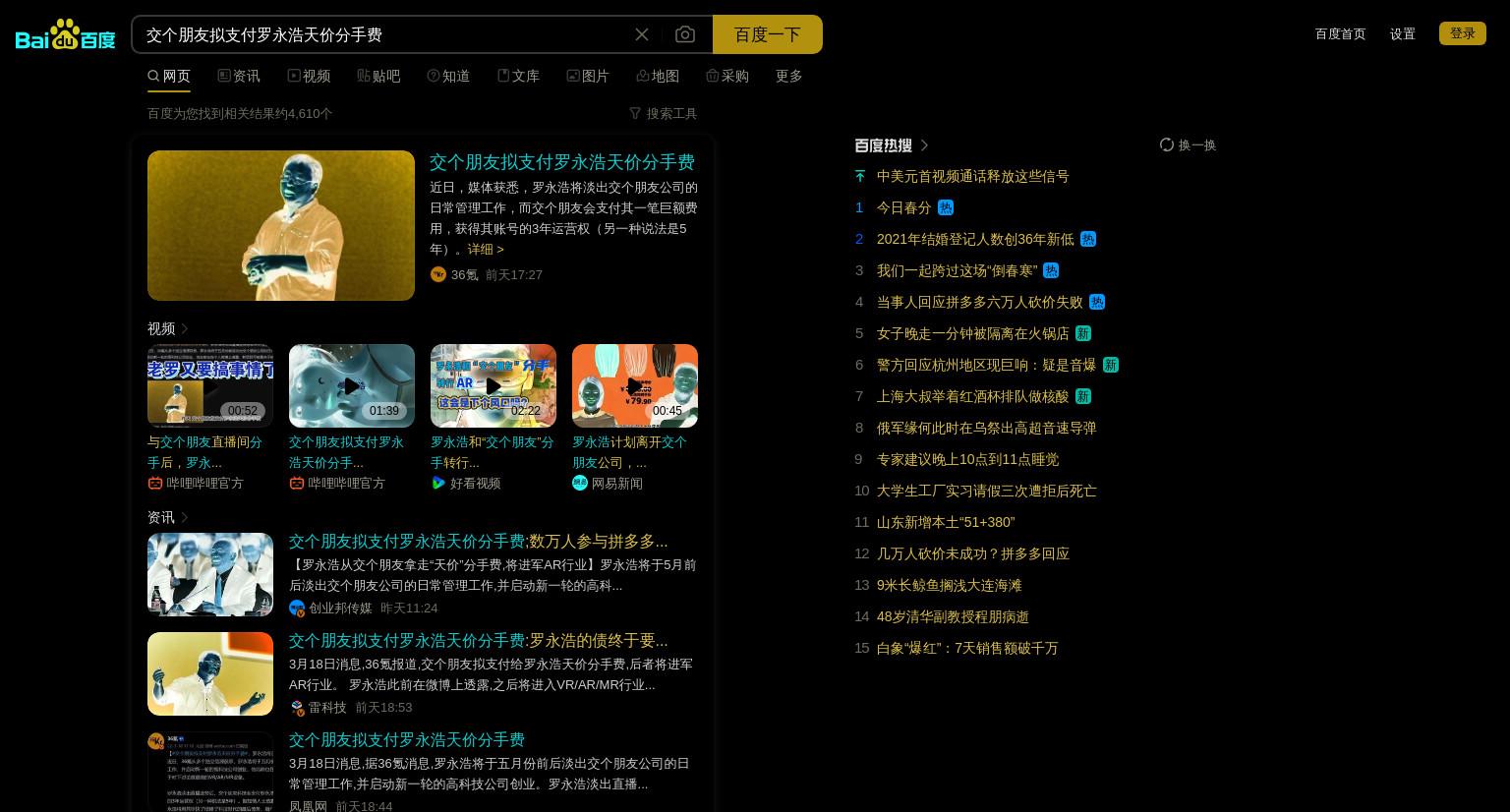Screen dimensions: 1510x812
Task: Open hot search 今日春分
Action: coord(904,207)
